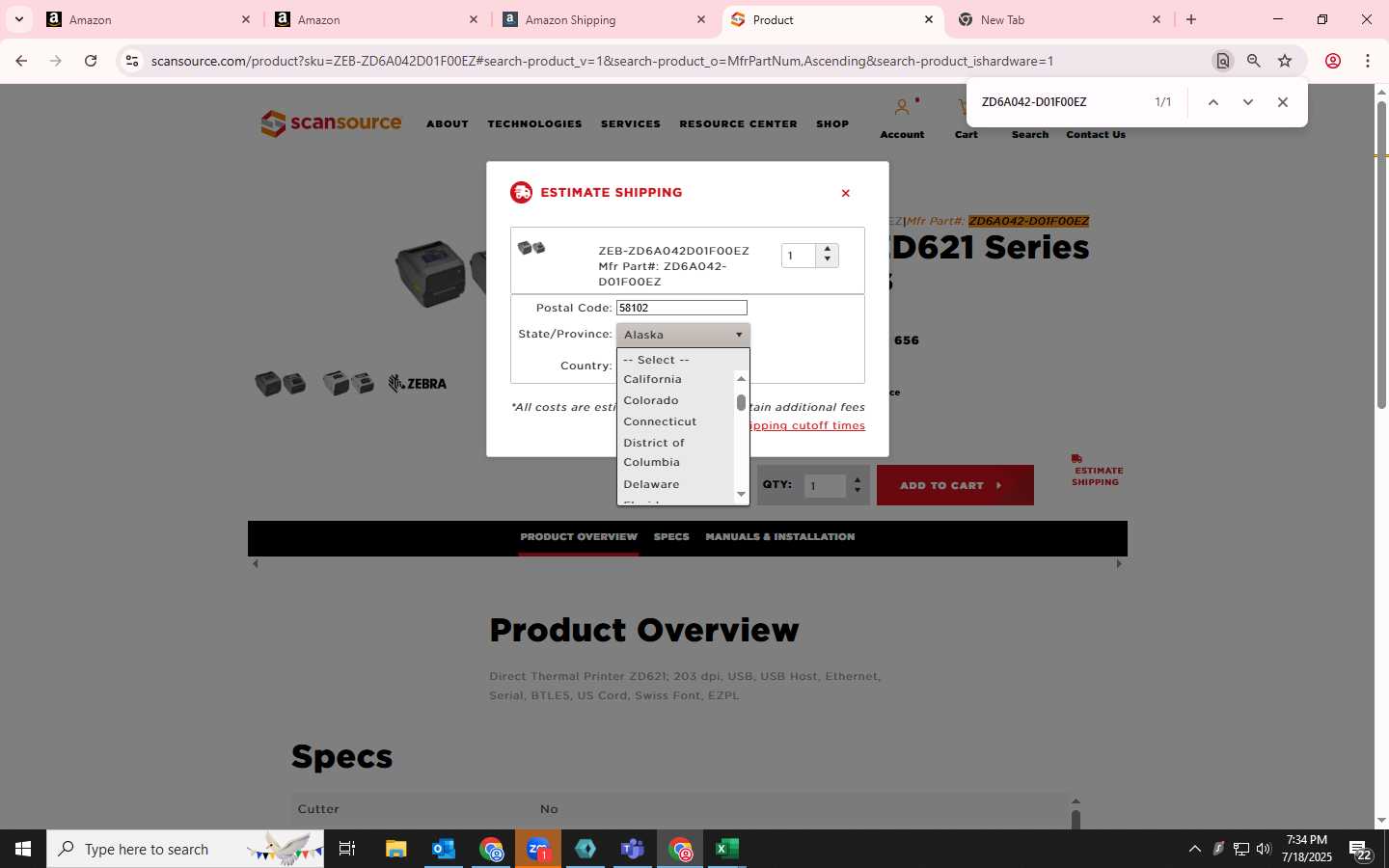Go to next find result
1389x868 pixels.
point(1248,102)
